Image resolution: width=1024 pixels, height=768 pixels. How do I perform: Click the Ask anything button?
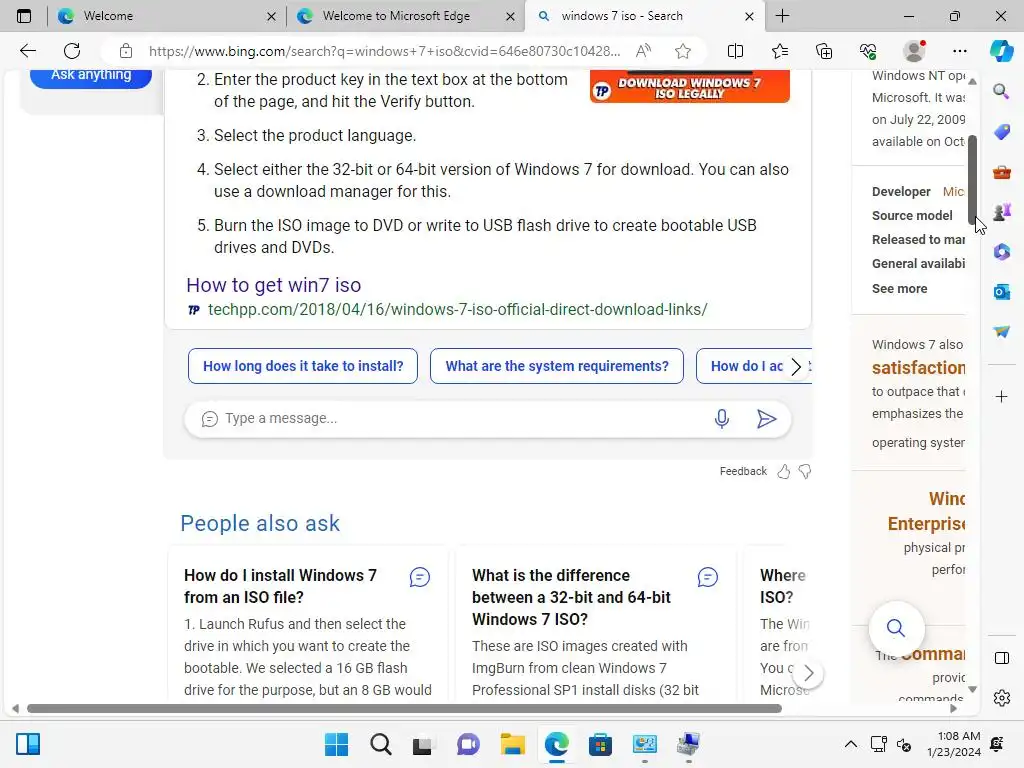[91, 76]
